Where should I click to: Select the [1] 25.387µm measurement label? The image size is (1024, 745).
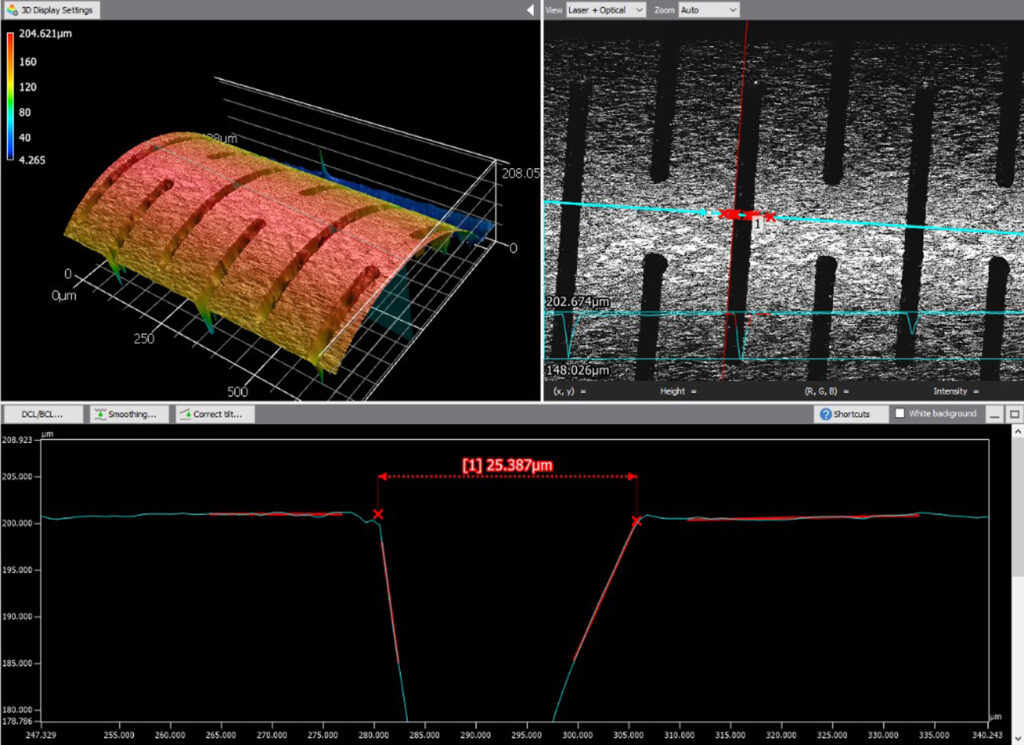(507, 465)
